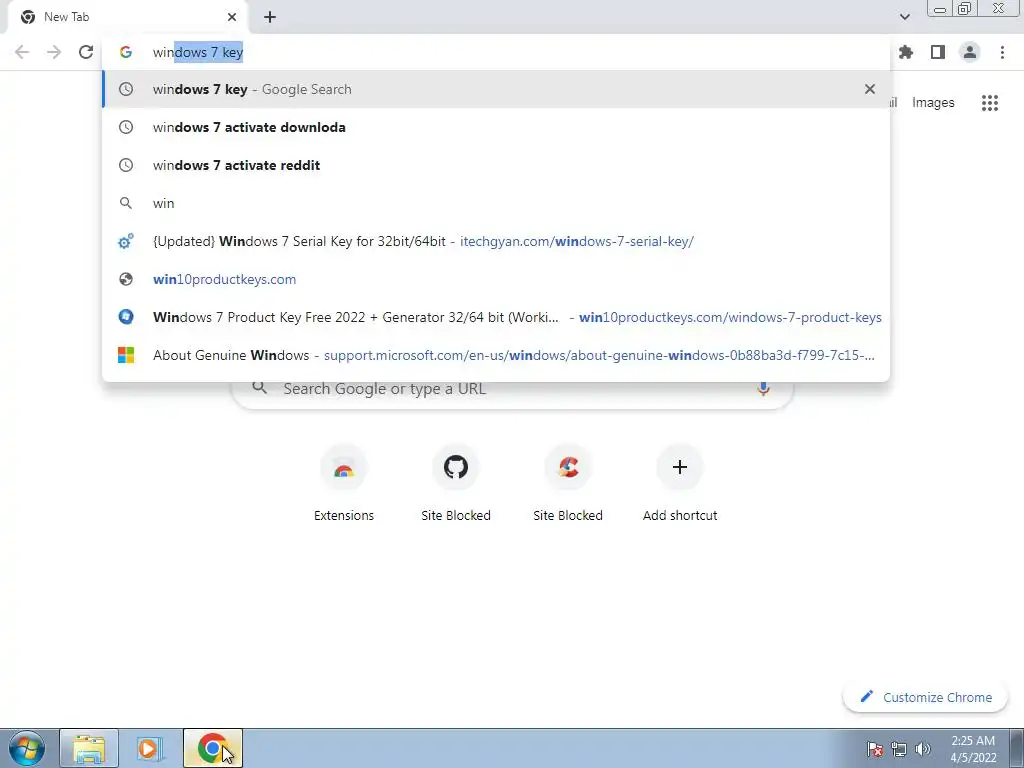Screen dimensions: 1024x768
Task: Open 'Windows 7 Product Key Free 2022' suggestion
Action: (496, 317)
